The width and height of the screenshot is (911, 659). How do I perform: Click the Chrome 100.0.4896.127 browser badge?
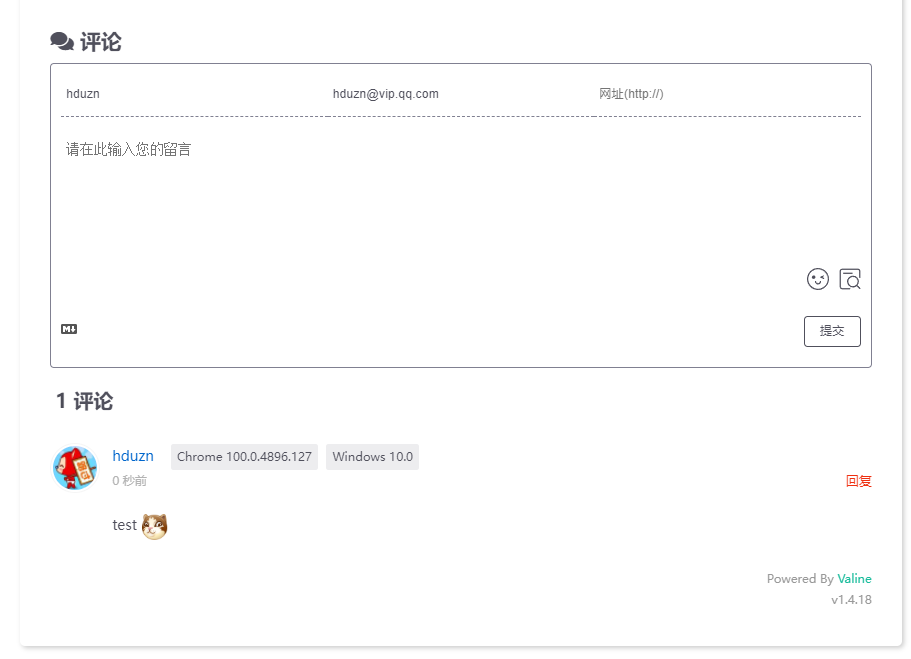tap(244, 457)
